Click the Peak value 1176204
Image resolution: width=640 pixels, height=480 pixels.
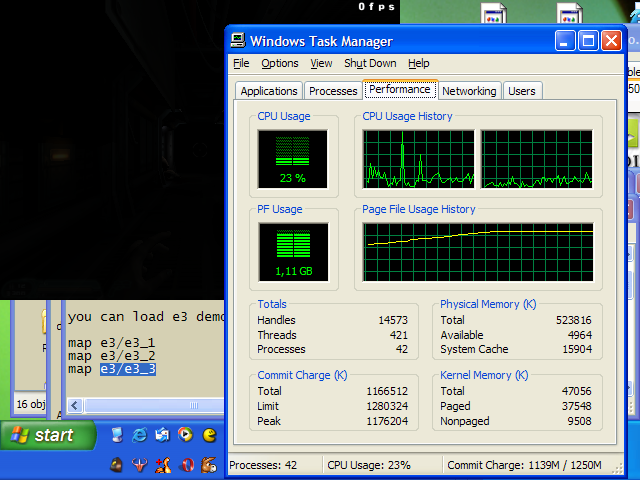click(387, 421)
